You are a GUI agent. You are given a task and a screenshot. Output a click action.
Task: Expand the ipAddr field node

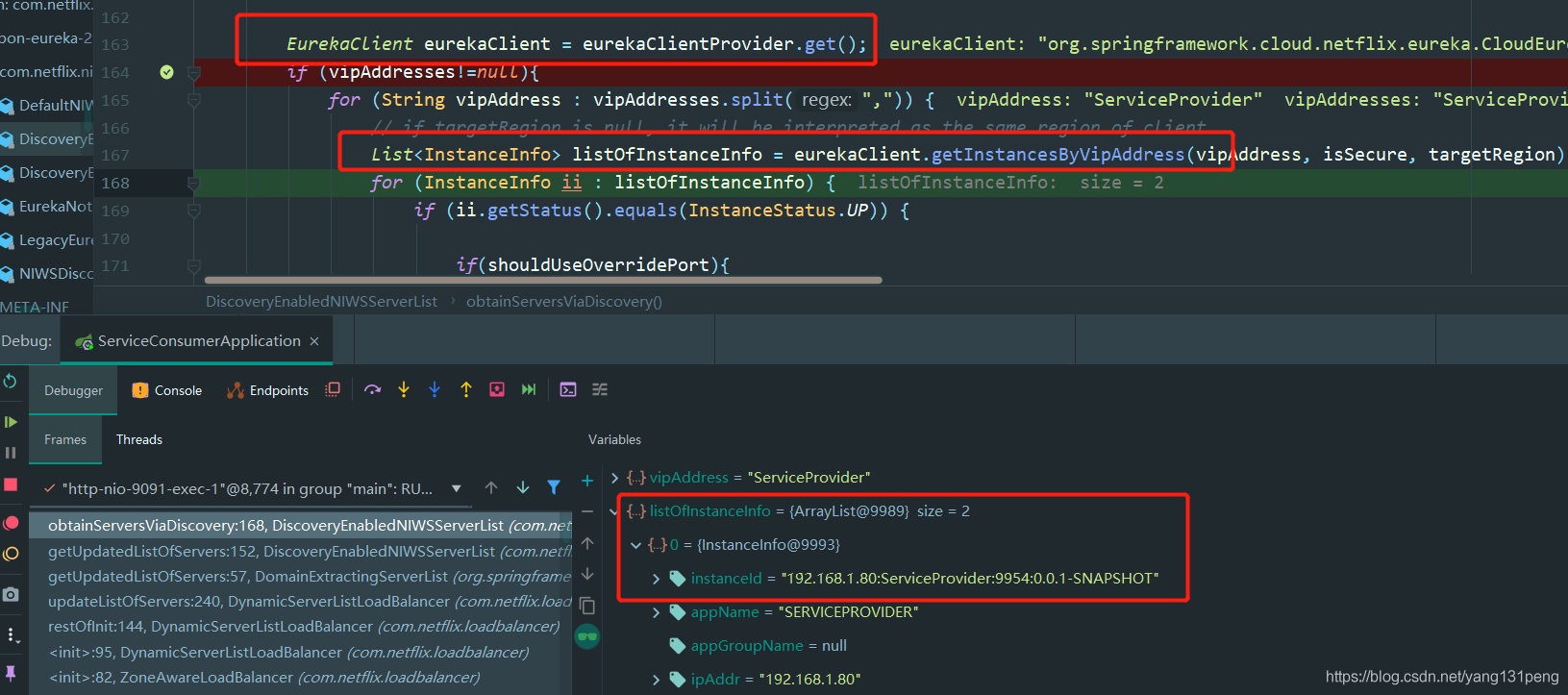[x=656, y=680]
